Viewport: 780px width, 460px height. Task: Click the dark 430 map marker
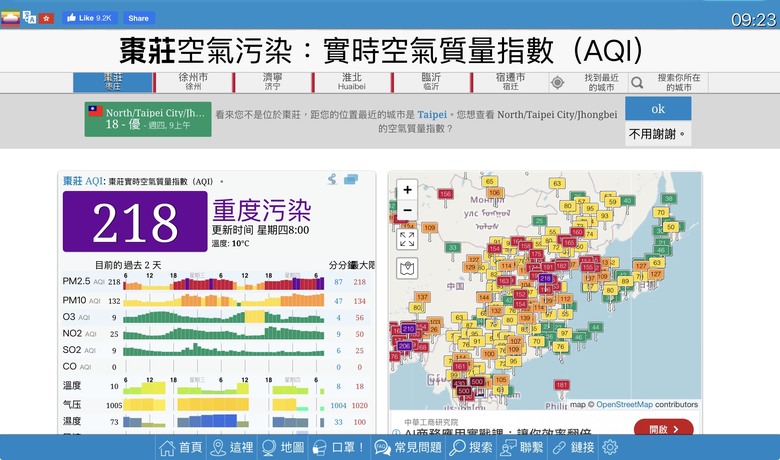click(x=459, y=383)
